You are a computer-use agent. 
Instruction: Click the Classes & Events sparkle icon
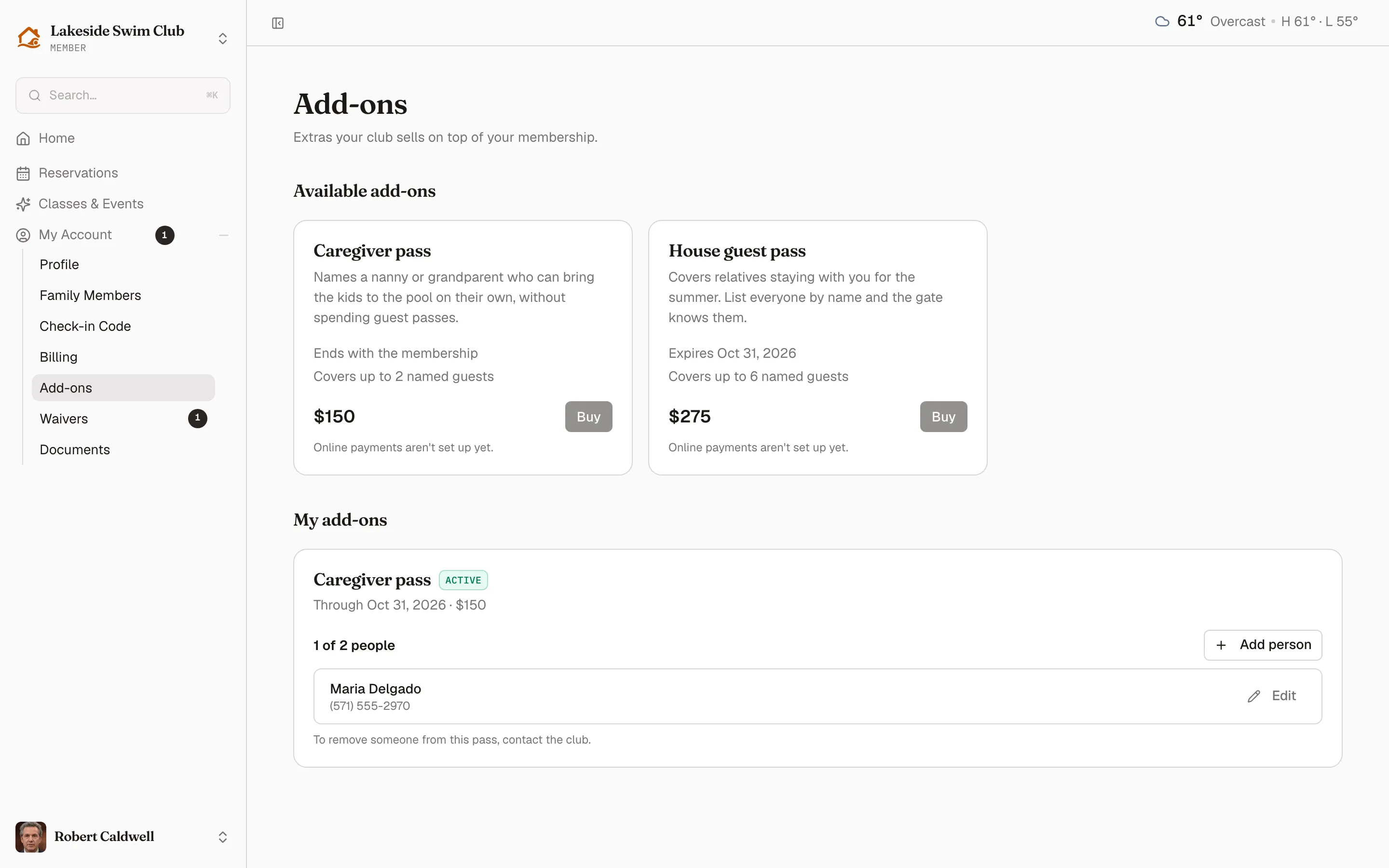(23, 204)
